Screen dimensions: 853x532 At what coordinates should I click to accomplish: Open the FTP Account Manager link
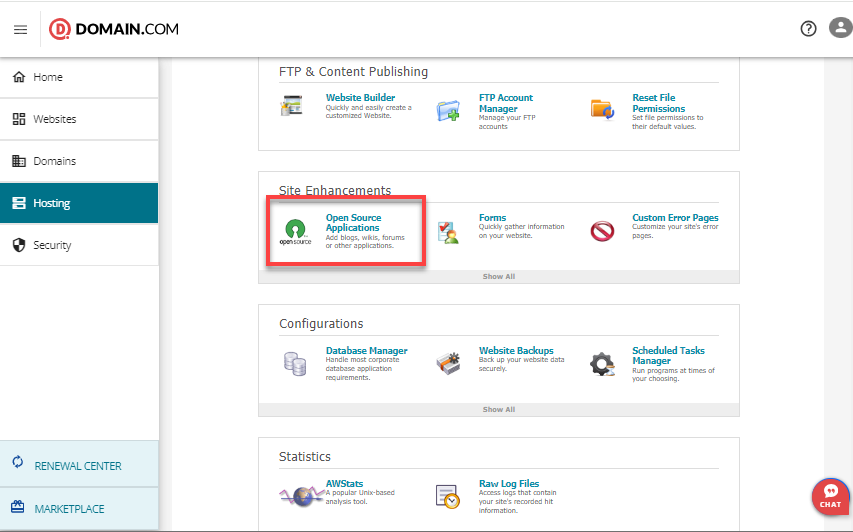pos(505,103)
